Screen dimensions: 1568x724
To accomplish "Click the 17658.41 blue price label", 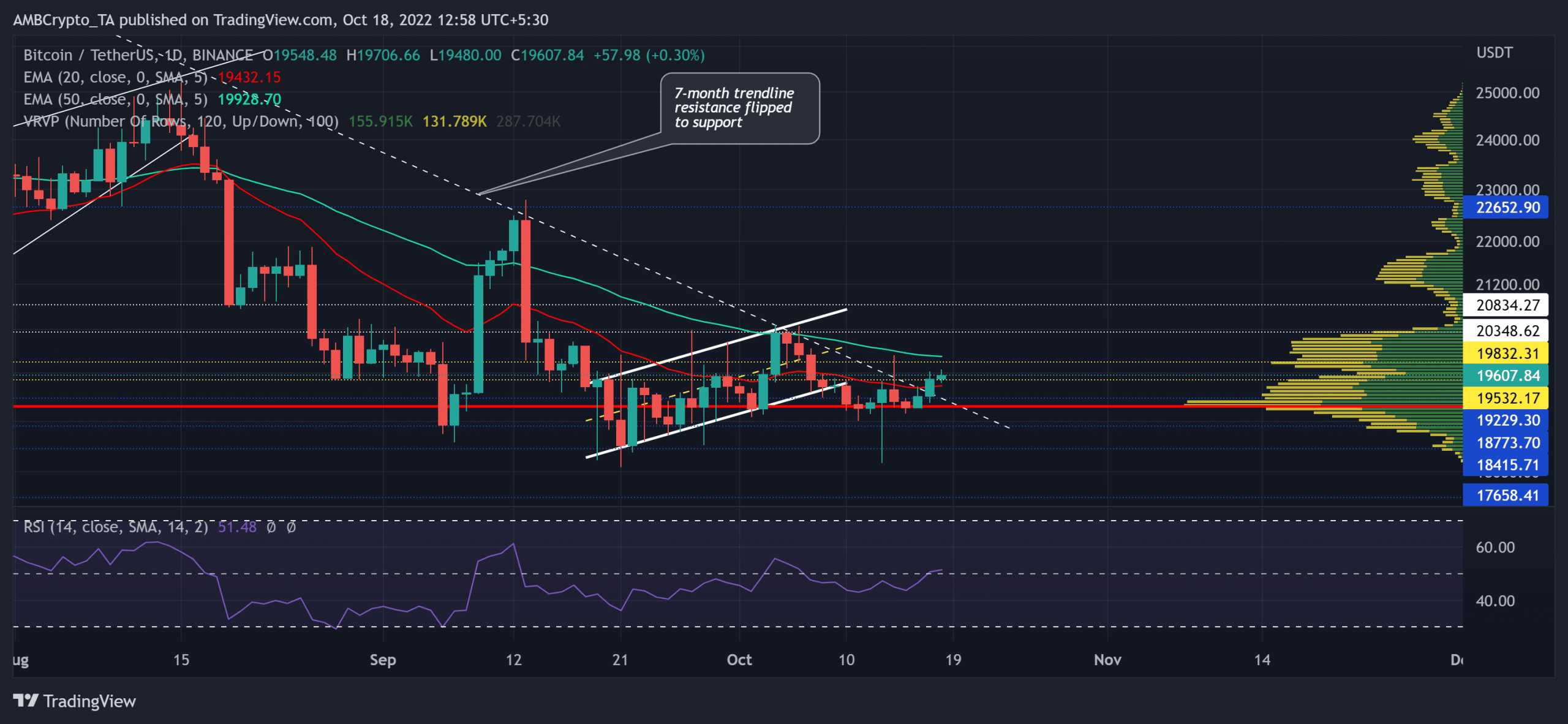I will click(x=1506, y=495).
